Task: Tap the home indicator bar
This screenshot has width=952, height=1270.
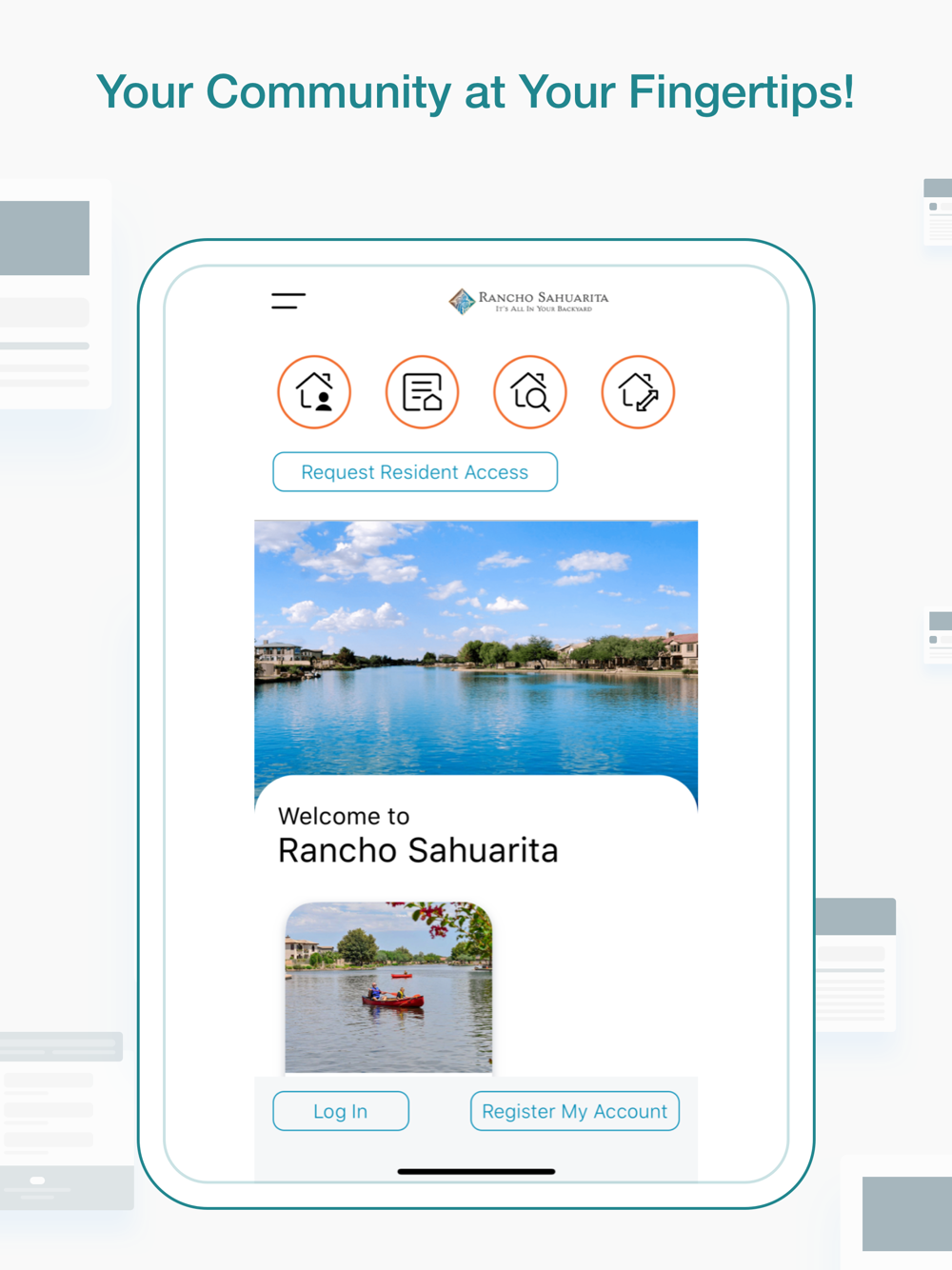Action: click(476, 1172)
